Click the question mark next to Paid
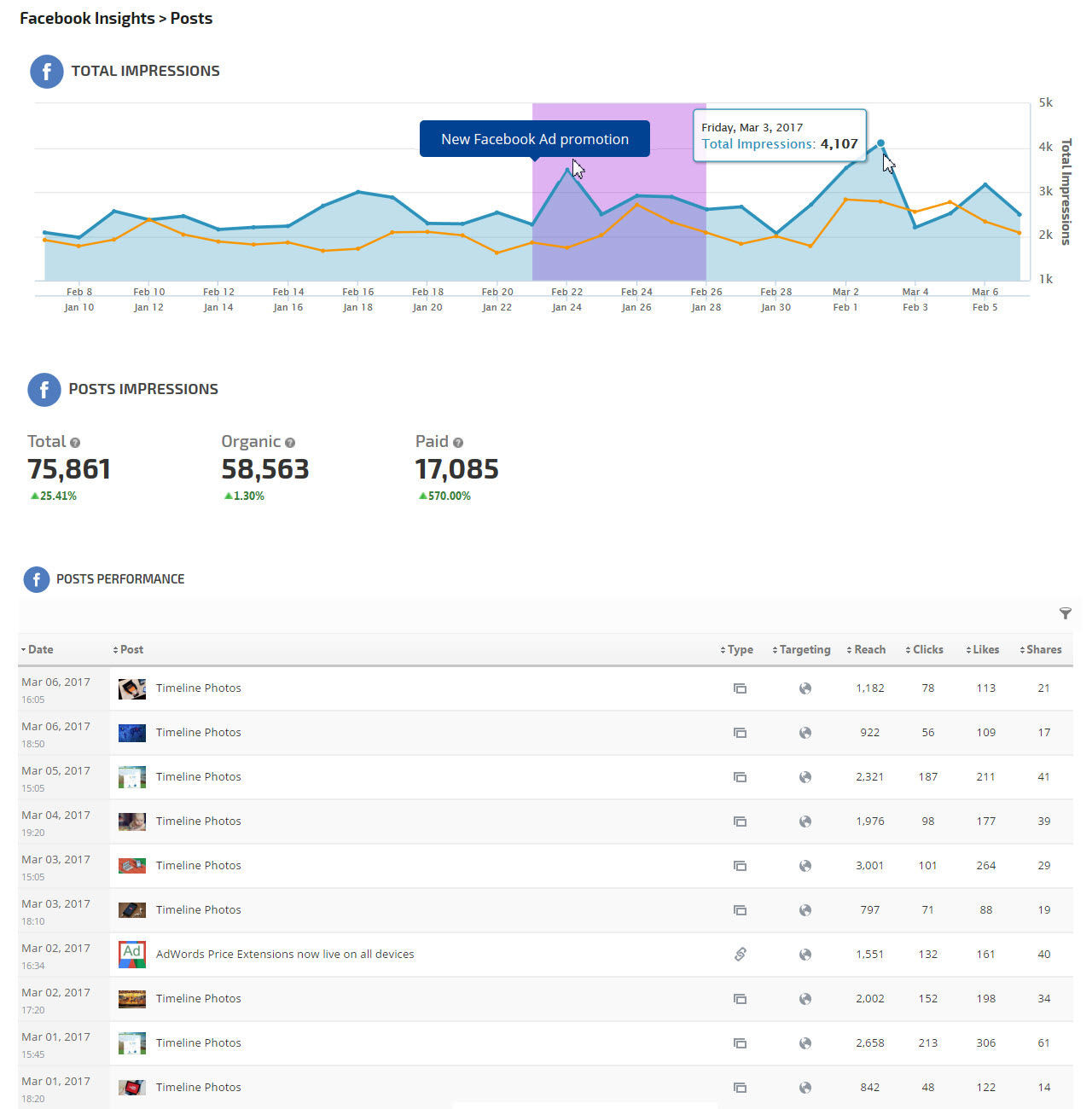The image size is (1092, 1109). point(458,443)
